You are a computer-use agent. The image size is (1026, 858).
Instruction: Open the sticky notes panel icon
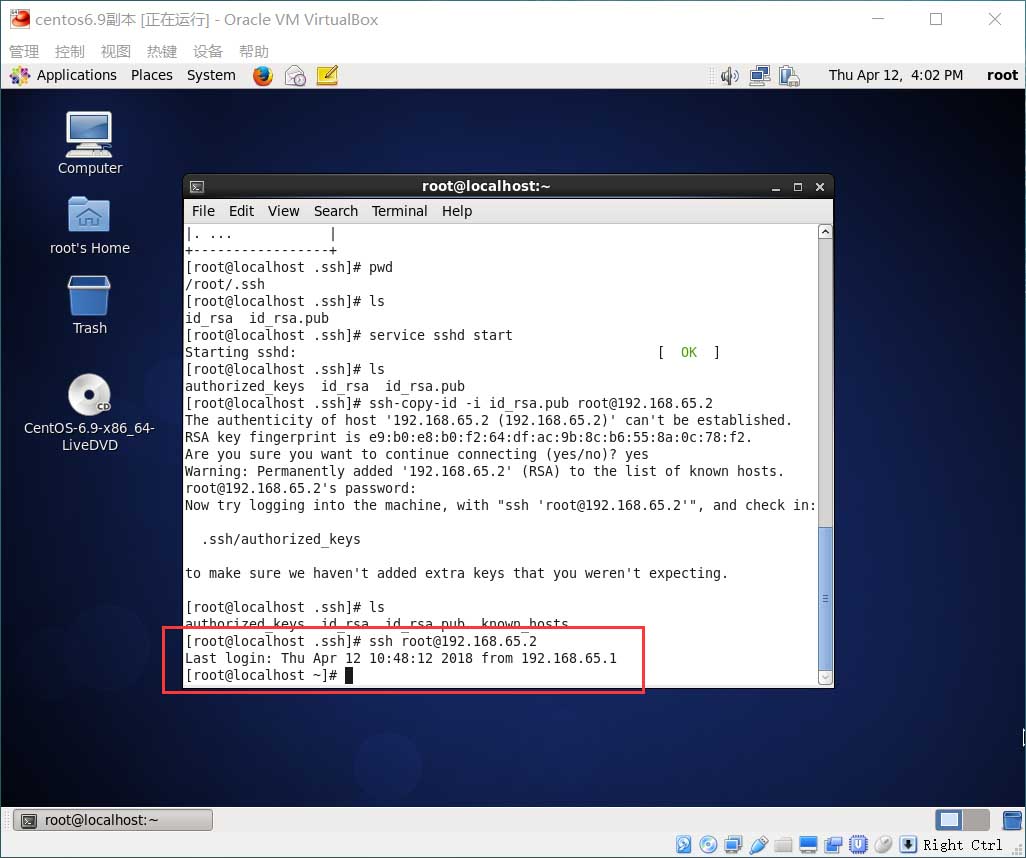(x=327, y=75)
